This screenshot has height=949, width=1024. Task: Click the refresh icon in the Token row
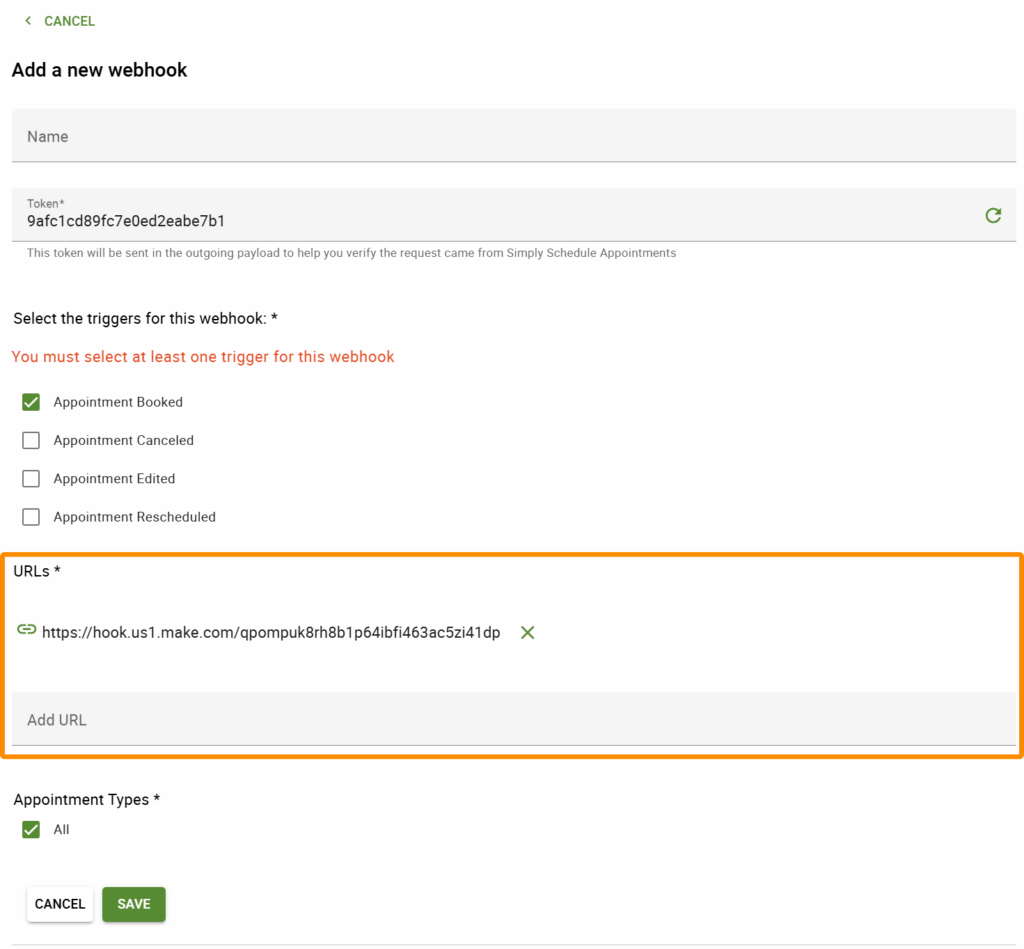click(x=993, y=214)
